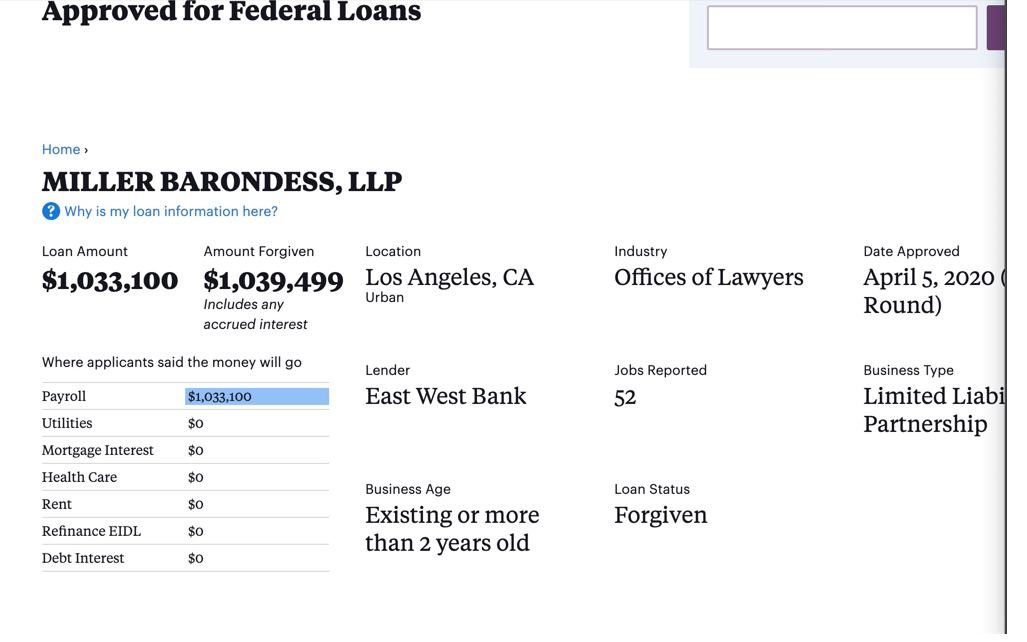Click the Amount Forgiven figure $1,039,499
The width and height of the screenshot is (1027, 642).
pyautogui.click(x=273, y=281)
